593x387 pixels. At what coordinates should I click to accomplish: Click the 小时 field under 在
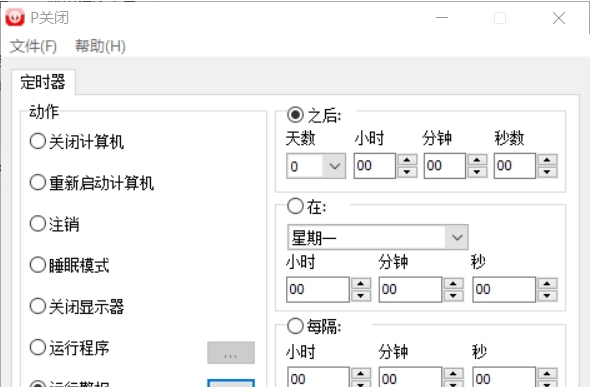318,289
